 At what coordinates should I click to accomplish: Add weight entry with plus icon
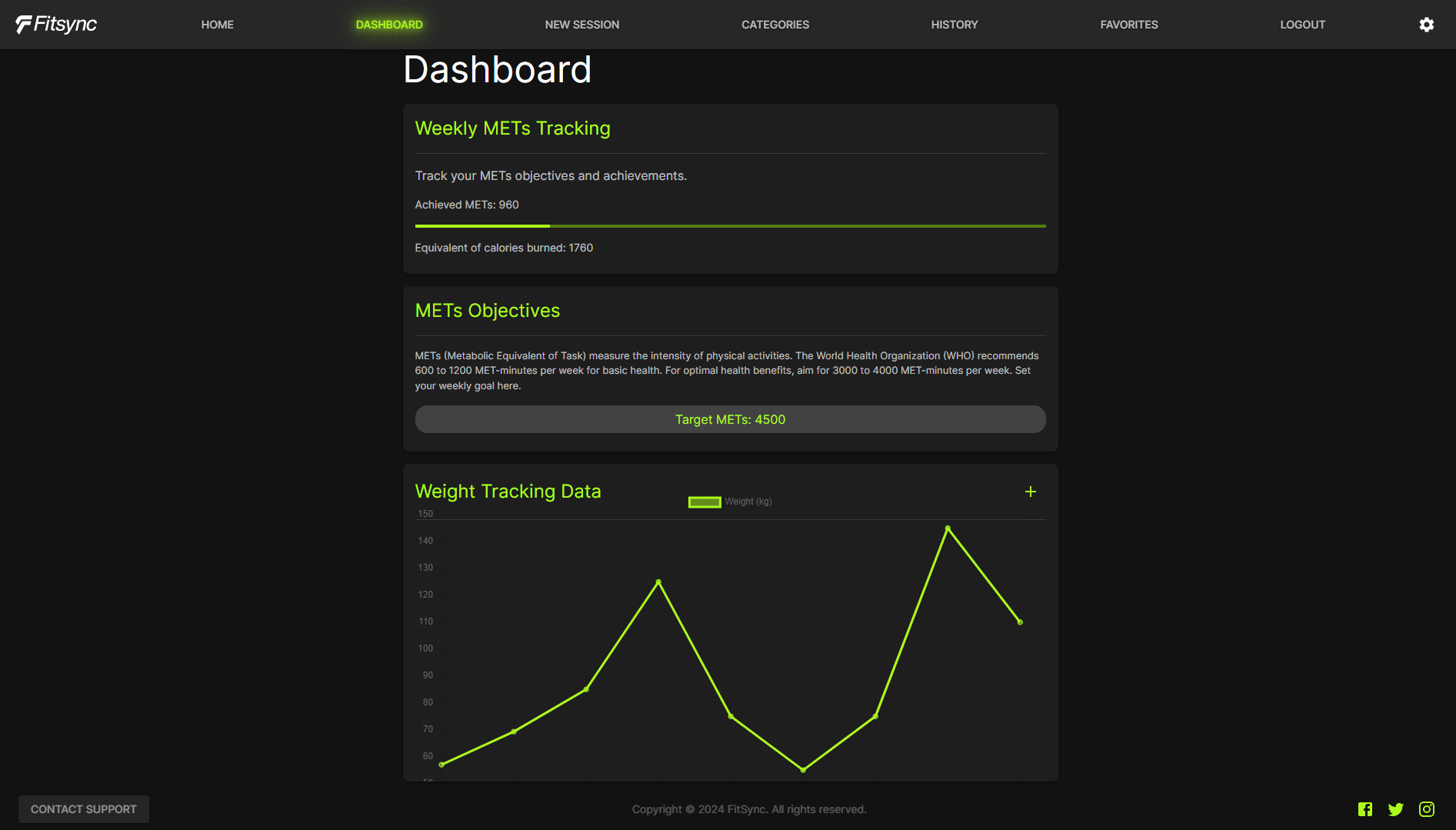[x=1031, y=492]
